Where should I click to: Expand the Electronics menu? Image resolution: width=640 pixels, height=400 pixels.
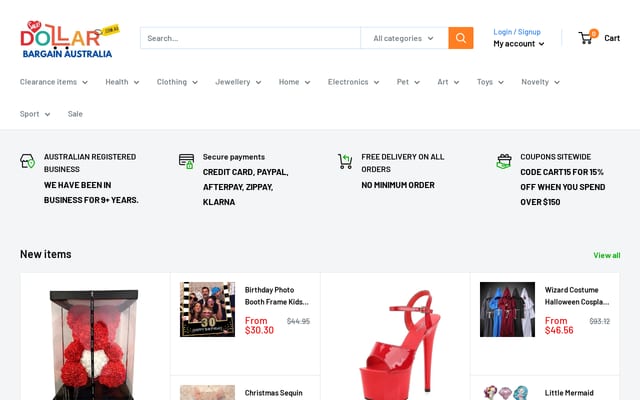coord(353,82)
